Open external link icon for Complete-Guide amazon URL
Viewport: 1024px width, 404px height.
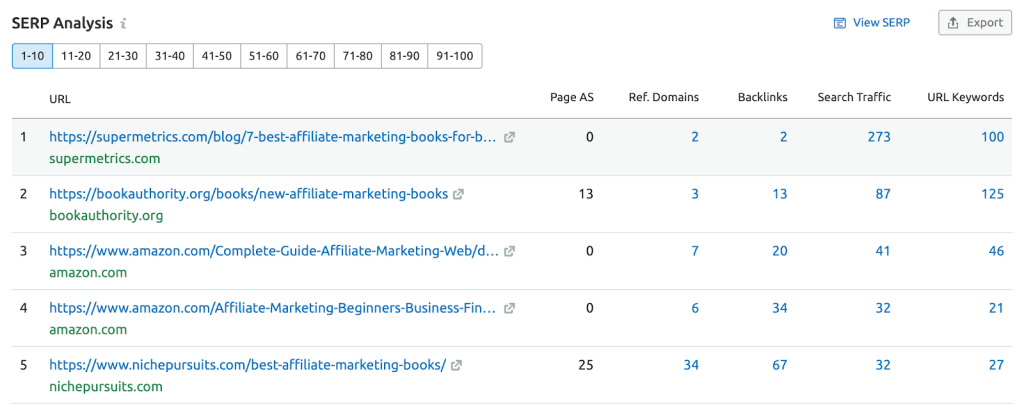(x=509, y=251)
